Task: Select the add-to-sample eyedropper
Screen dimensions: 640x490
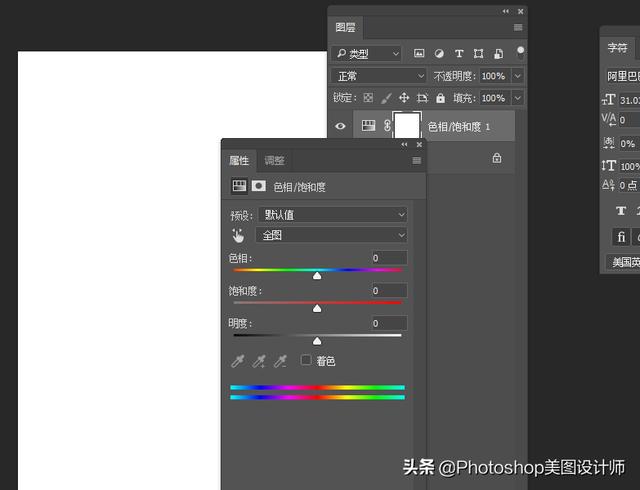Action: 259,361
